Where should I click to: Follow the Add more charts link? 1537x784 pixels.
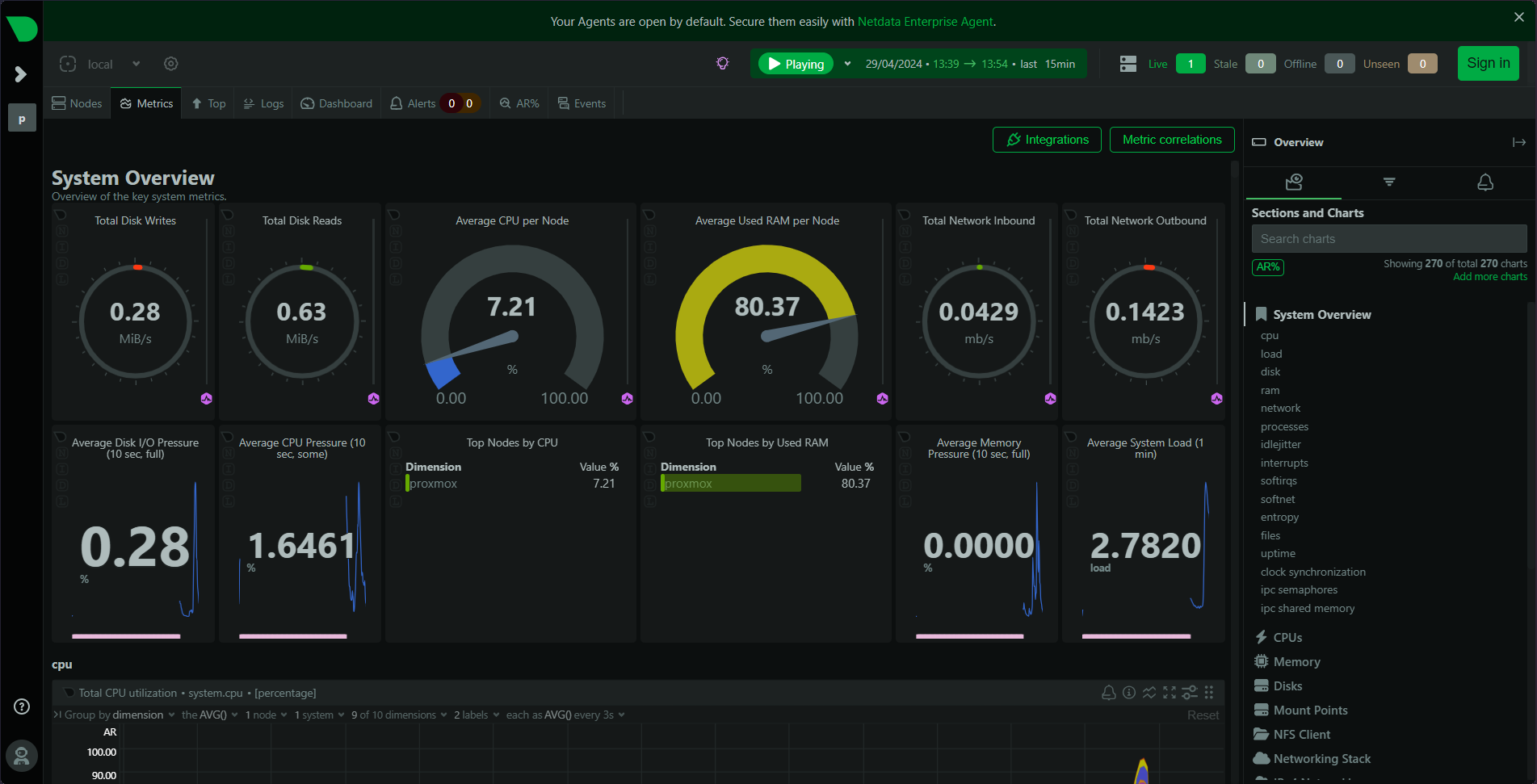point(1489,276)
